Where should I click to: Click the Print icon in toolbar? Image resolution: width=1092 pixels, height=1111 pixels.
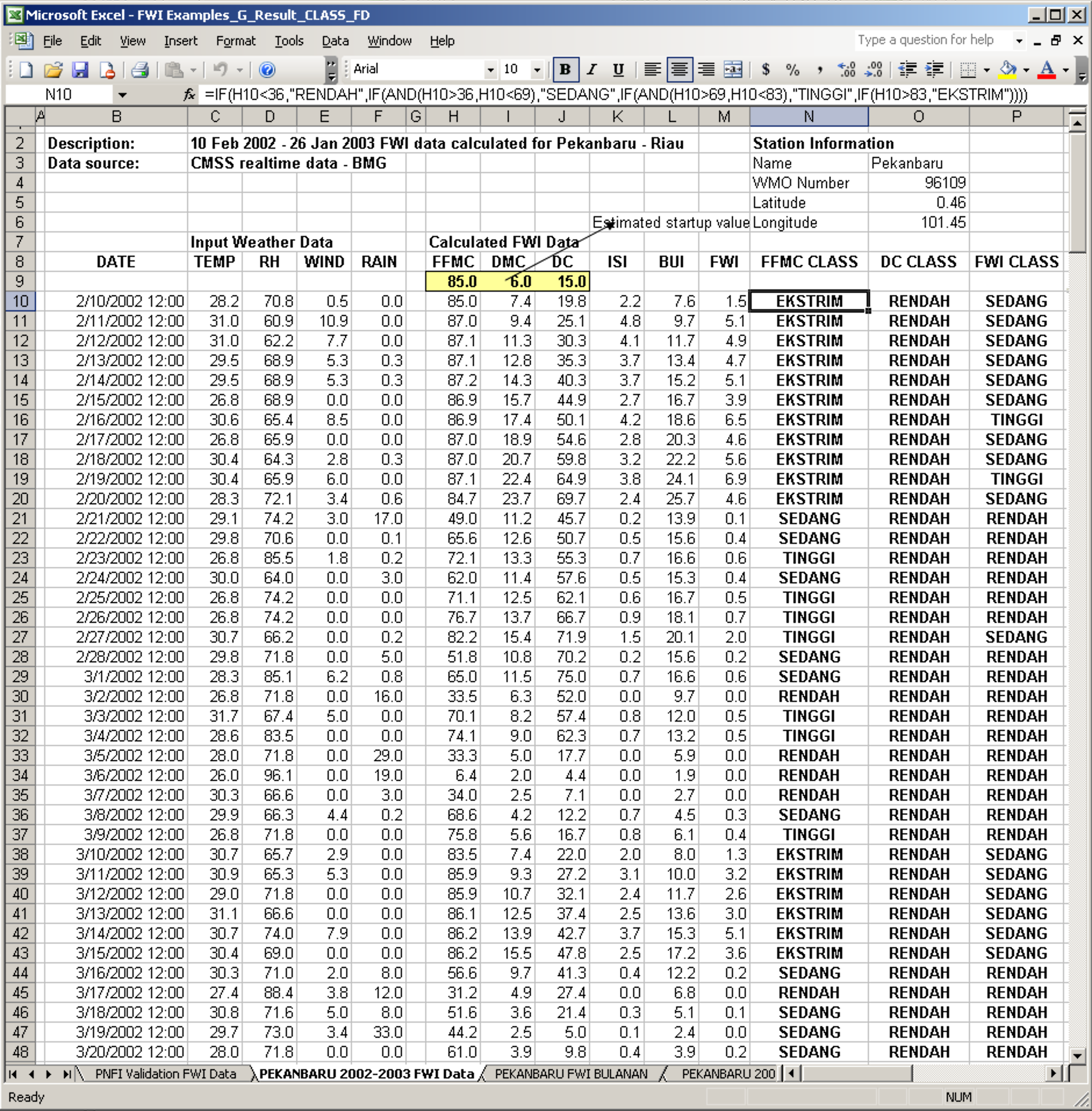[139, 70]
